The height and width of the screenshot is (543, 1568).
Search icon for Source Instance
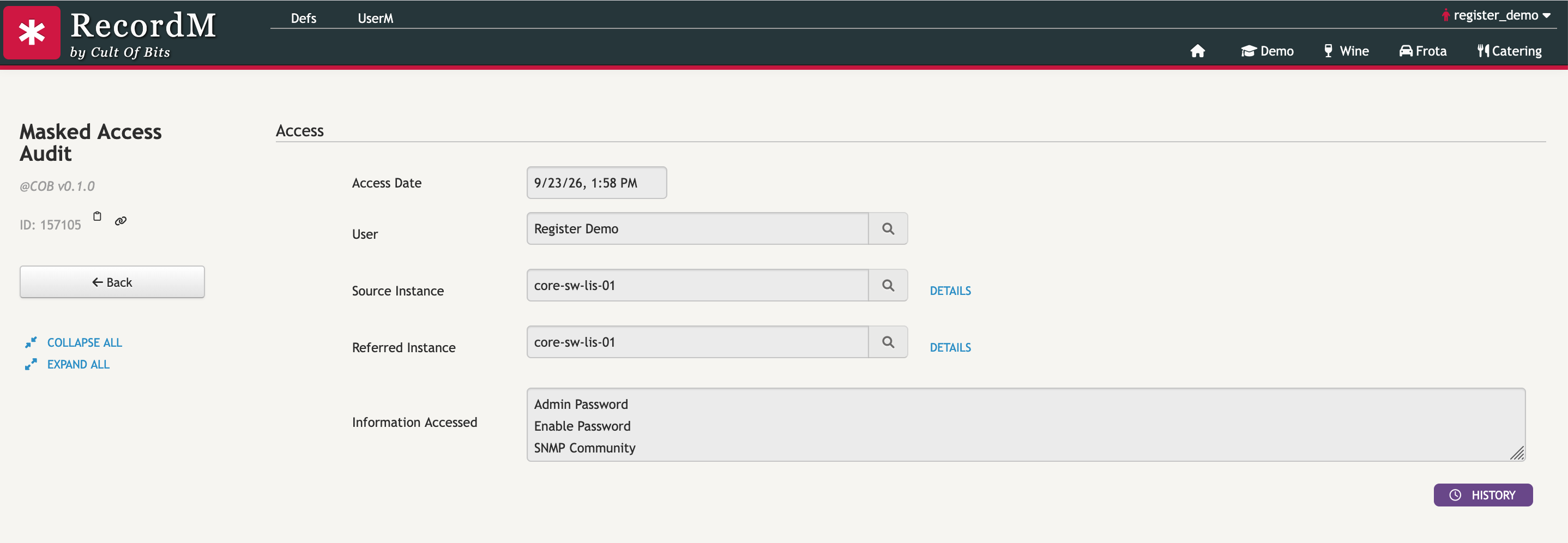[x=888, y=285]
